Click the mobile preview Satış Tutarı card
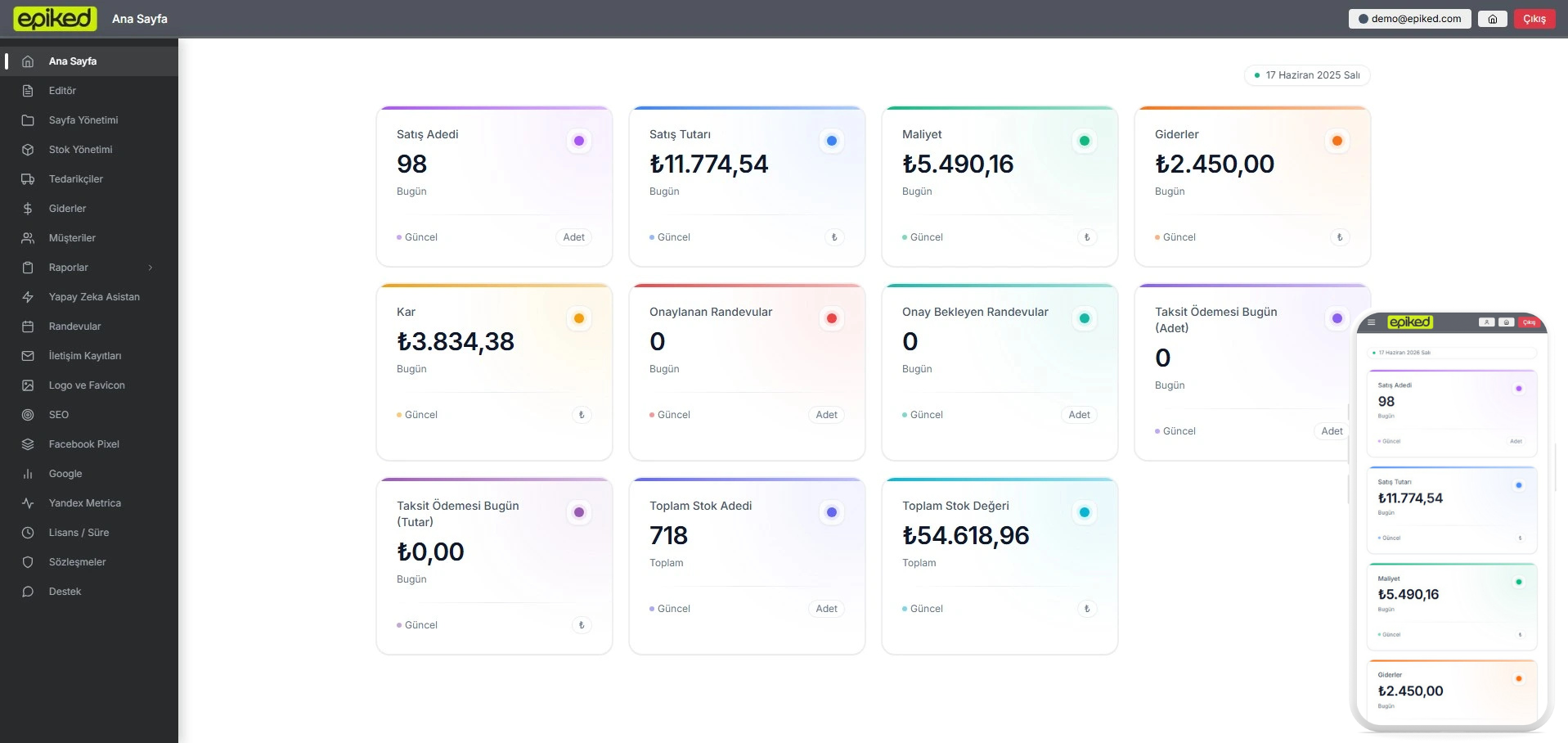 tap(1452, 510)
